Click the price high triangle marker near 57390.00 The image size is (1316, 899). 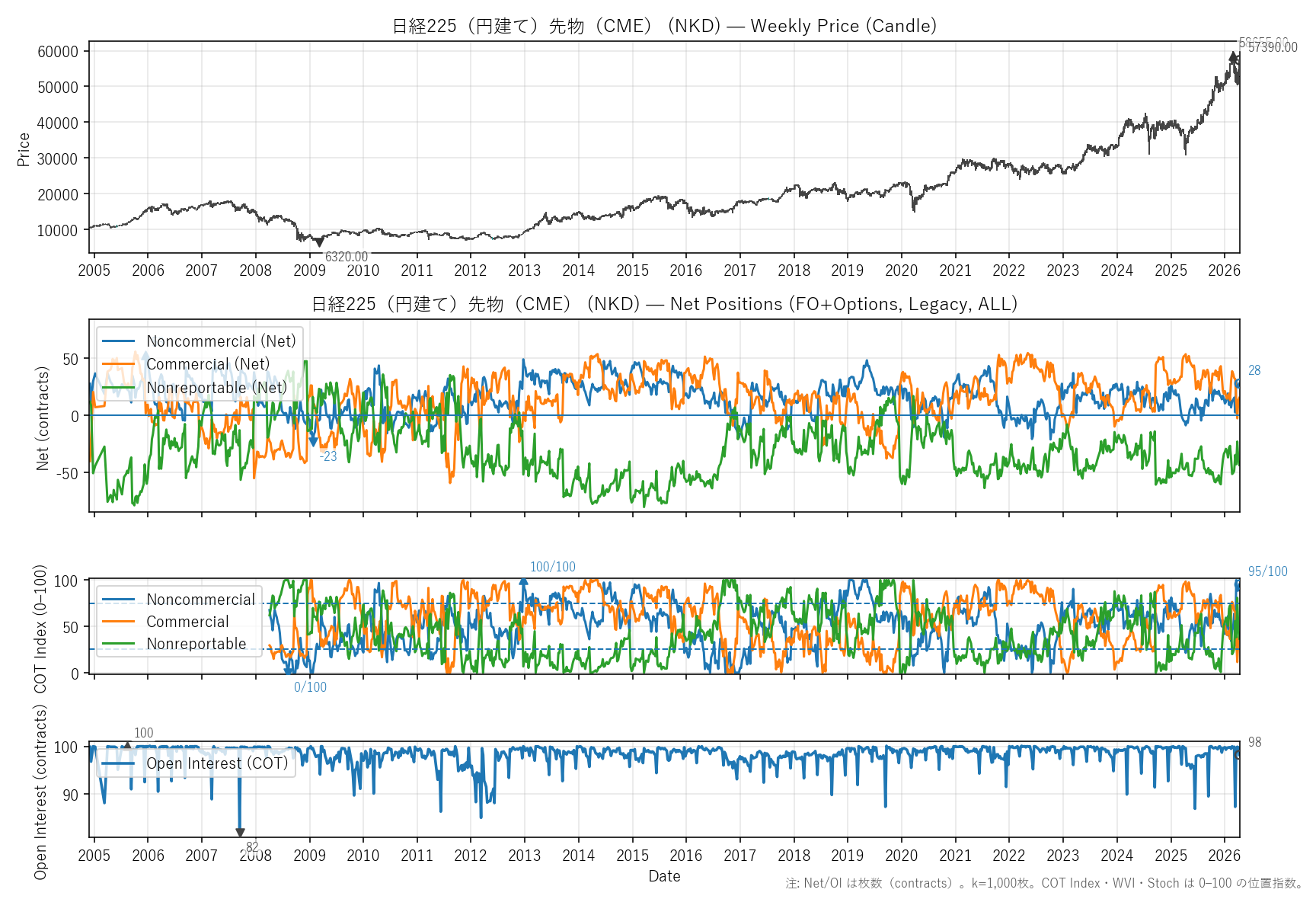tap(1233, 57)
